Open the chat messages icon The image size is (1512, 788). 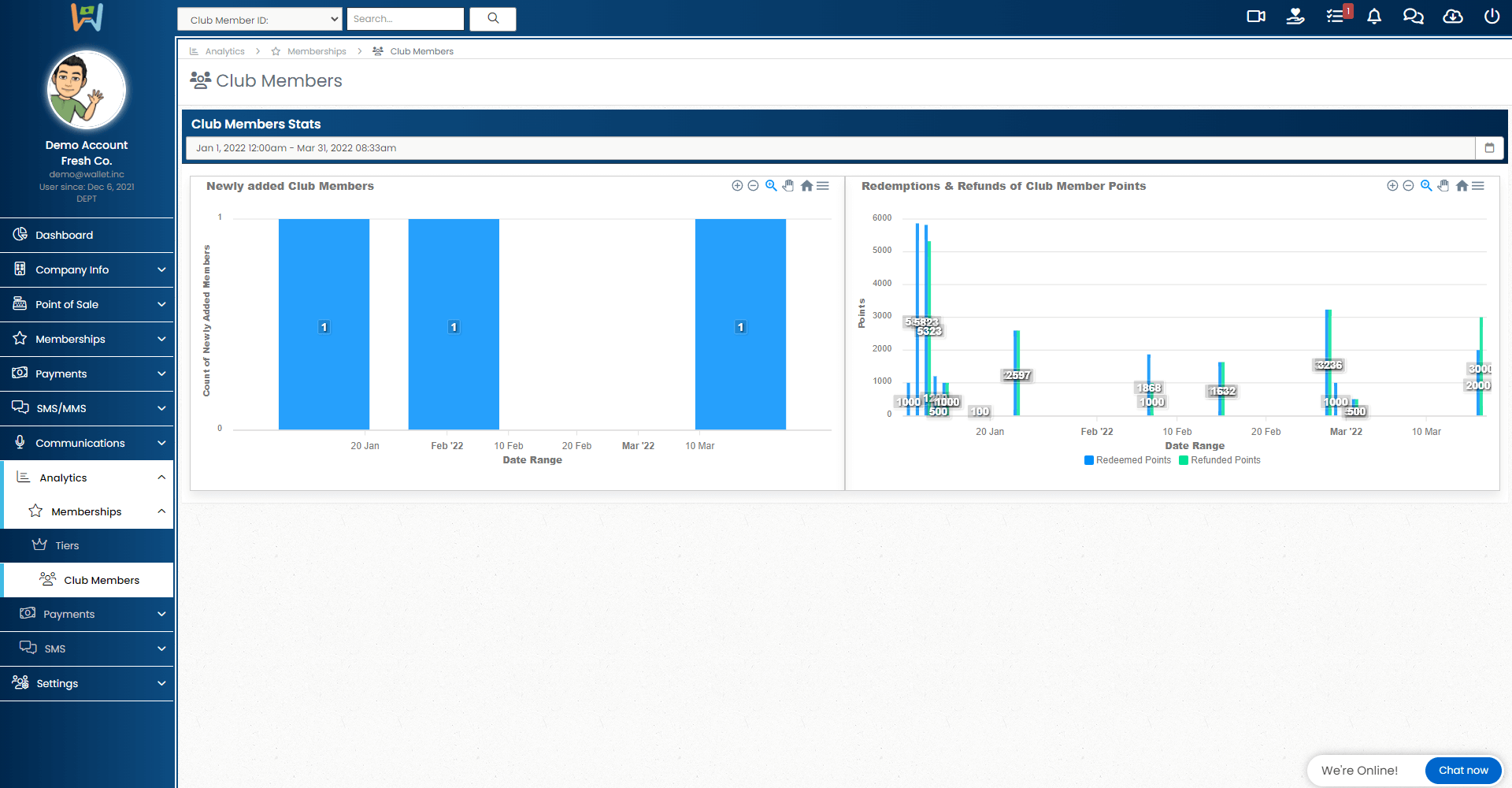pos(1413,17)
